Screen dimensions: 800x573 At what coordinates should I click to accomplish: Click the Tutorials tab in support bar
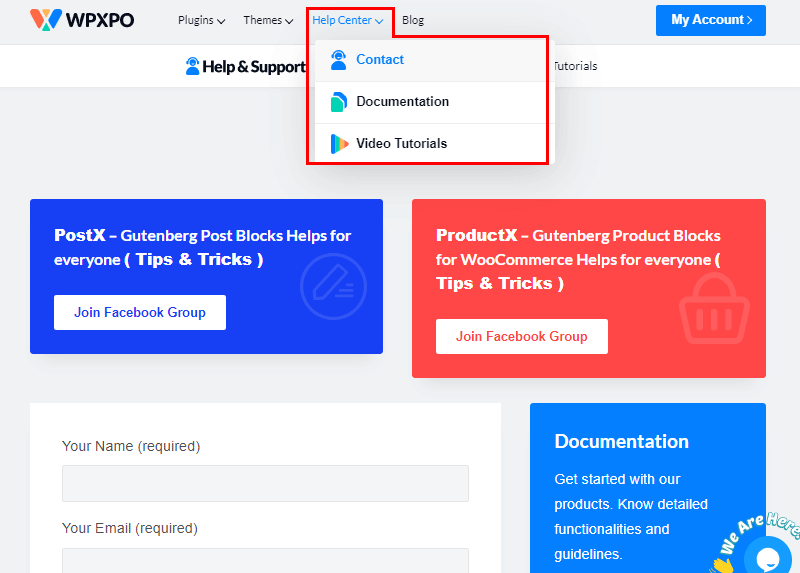(575, 66)
